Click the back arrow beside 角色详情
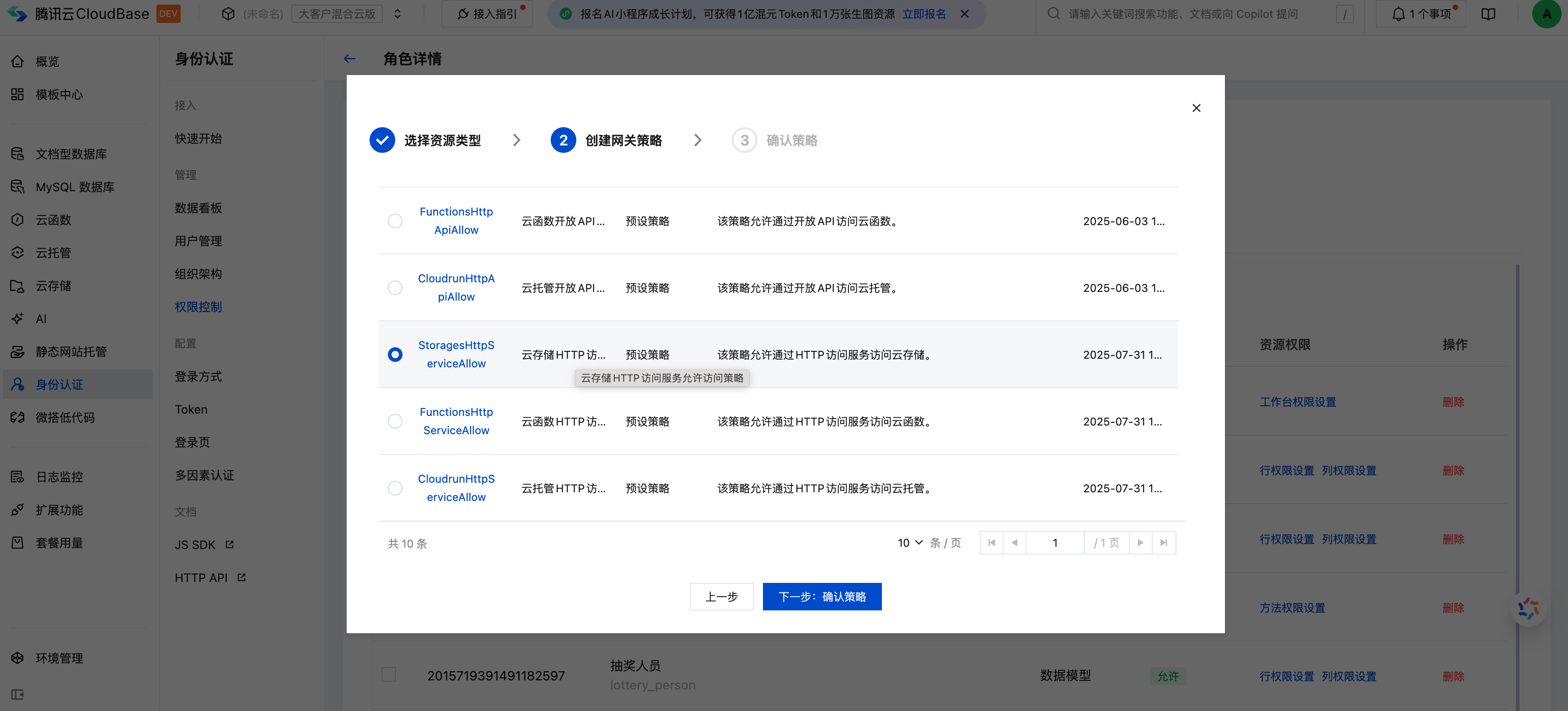 tap(349, 59)
